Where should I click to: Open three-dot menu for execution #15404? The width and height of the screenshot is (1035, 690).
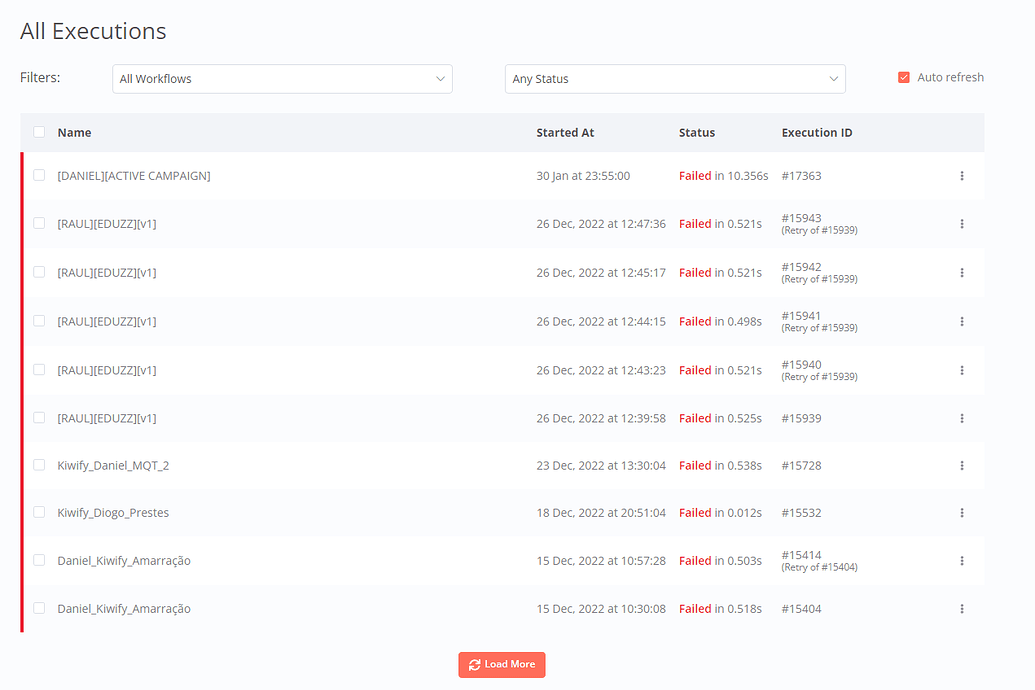(x=961, y=609)
